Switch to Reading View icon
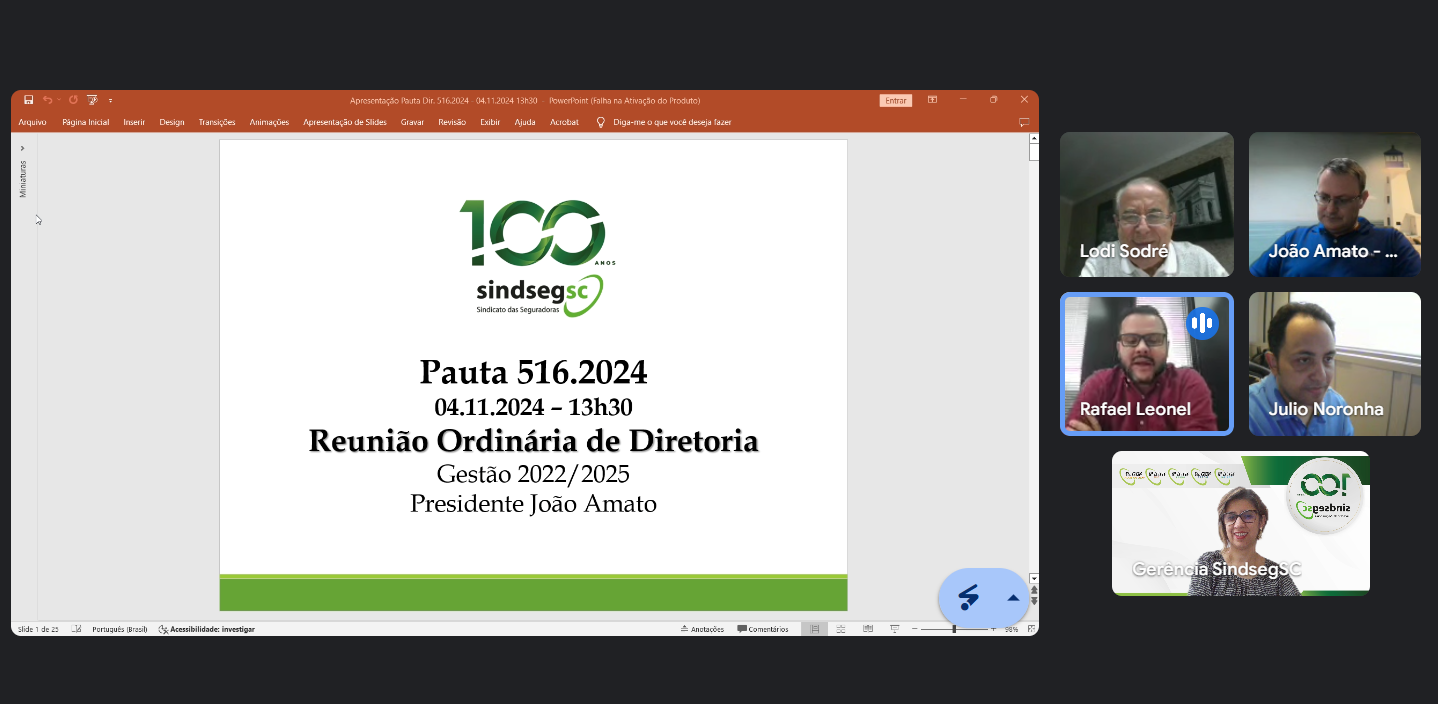The height and width of the screenshot is (704, 1438). 867,629
